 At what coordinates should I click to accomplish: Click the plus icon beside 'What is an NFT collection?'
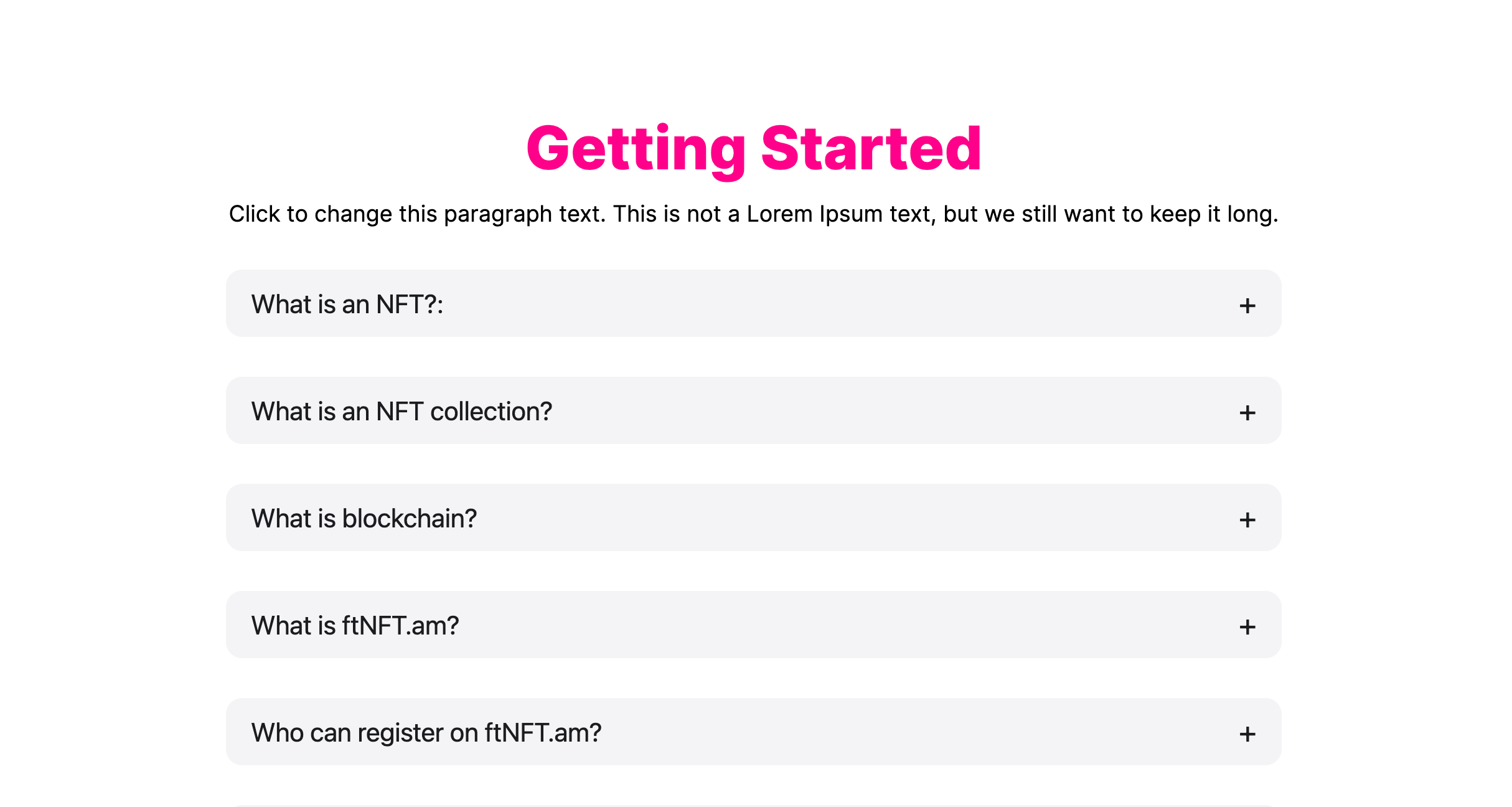coord(1247,412)
